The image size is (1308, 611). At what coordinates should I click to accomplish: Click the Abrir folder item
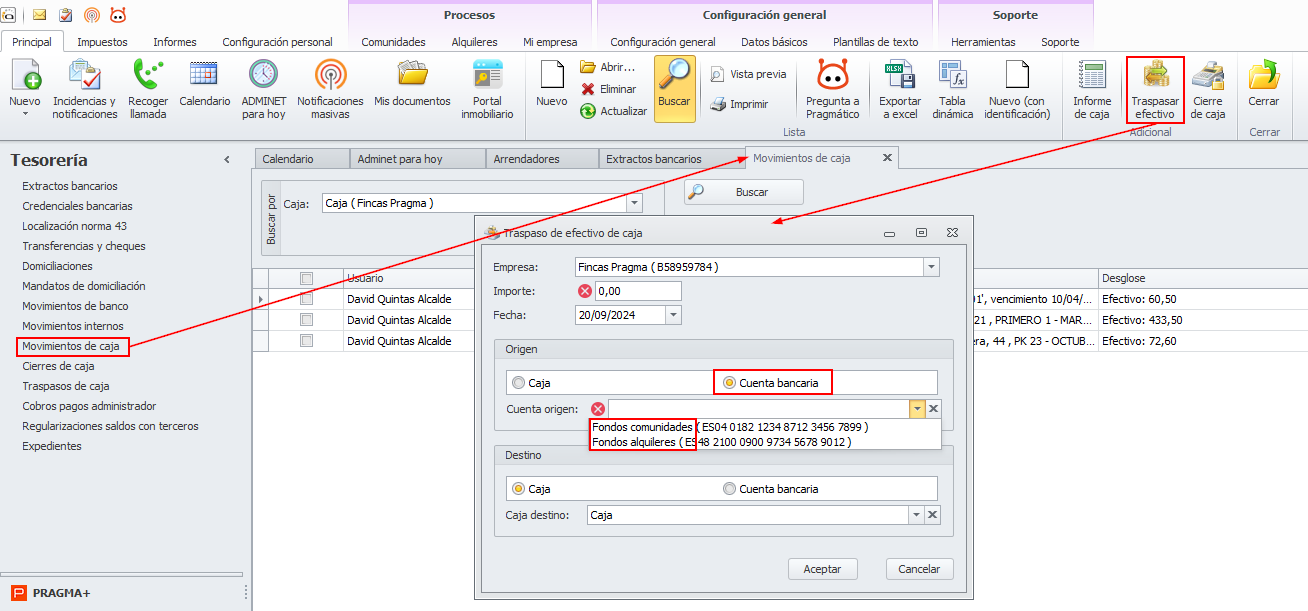coord(608,67)
